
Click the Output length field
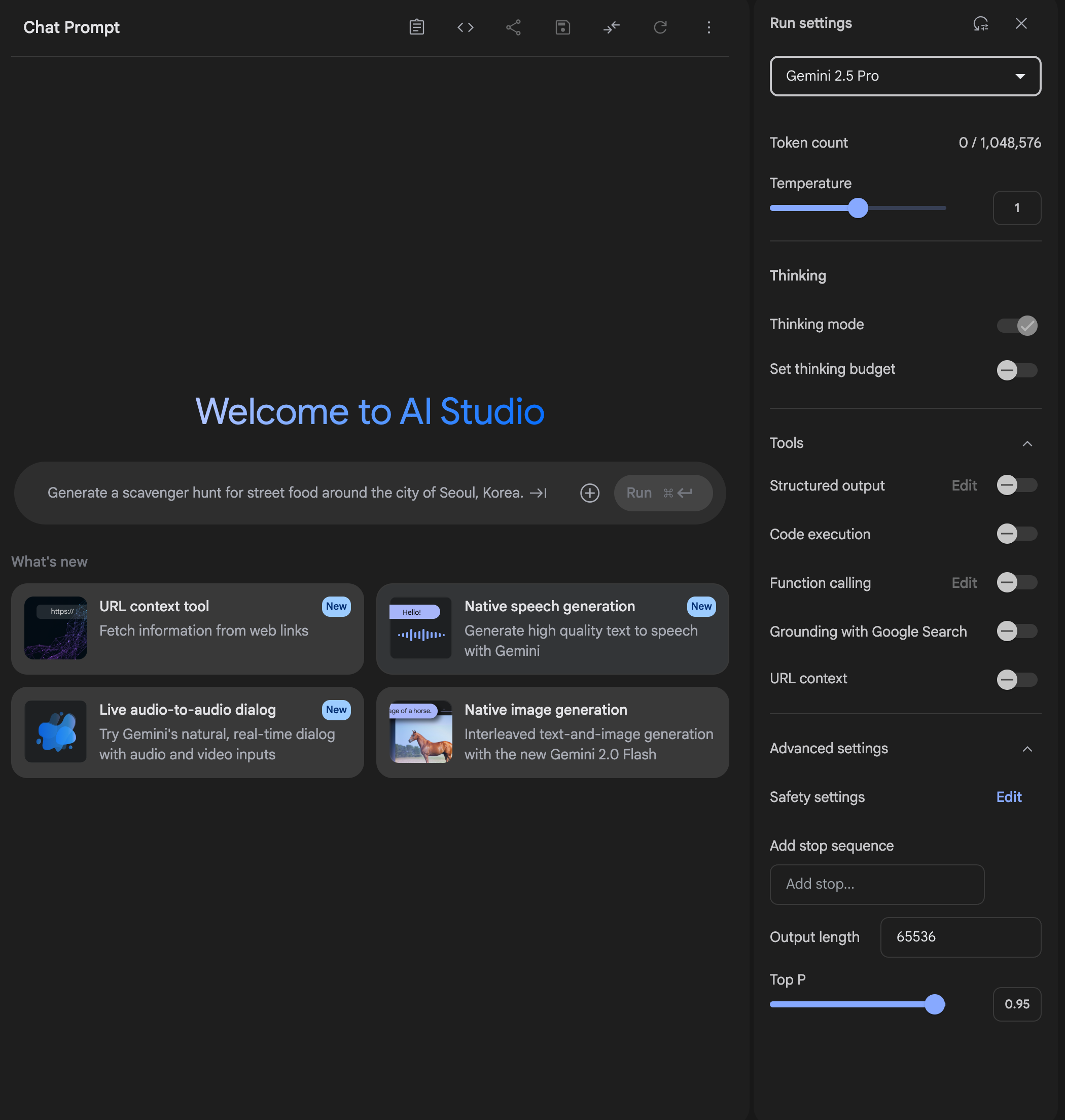click(961, 937)
